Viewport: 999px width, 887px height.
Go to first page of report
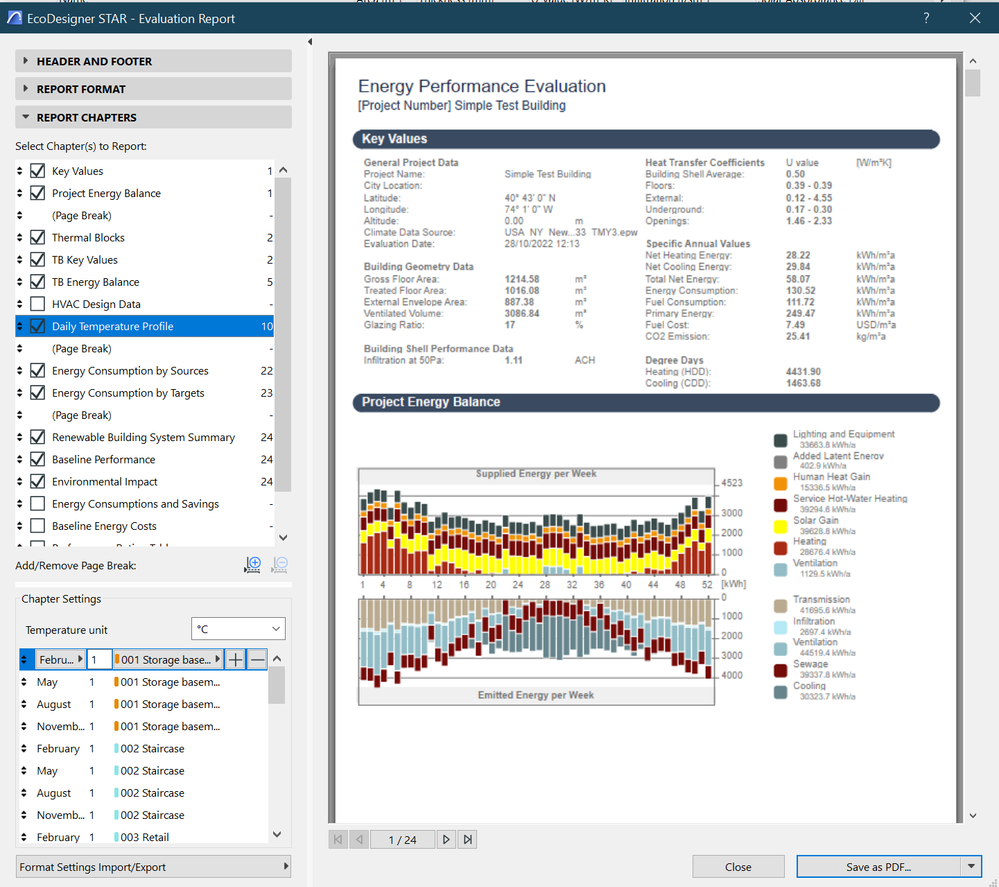click(x=338, y=839)
